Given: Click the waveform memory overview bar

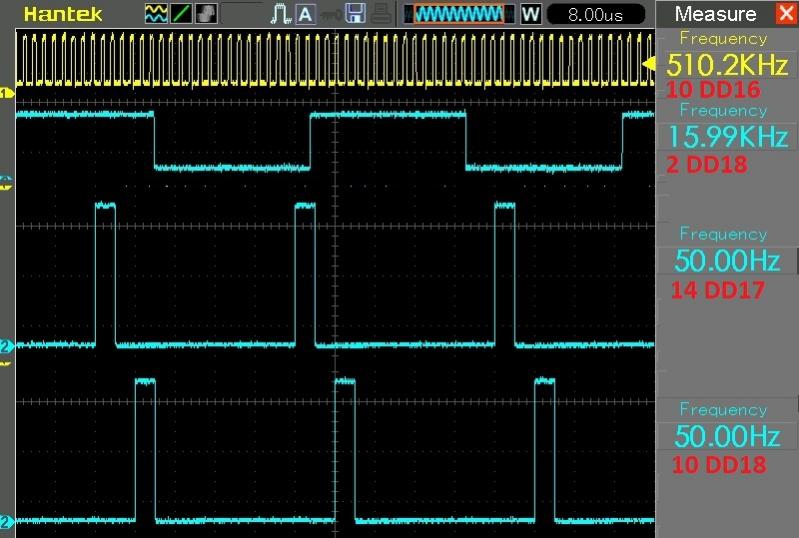Looking at the screenshot, I should pyautogui.click(x=459, y=14).
